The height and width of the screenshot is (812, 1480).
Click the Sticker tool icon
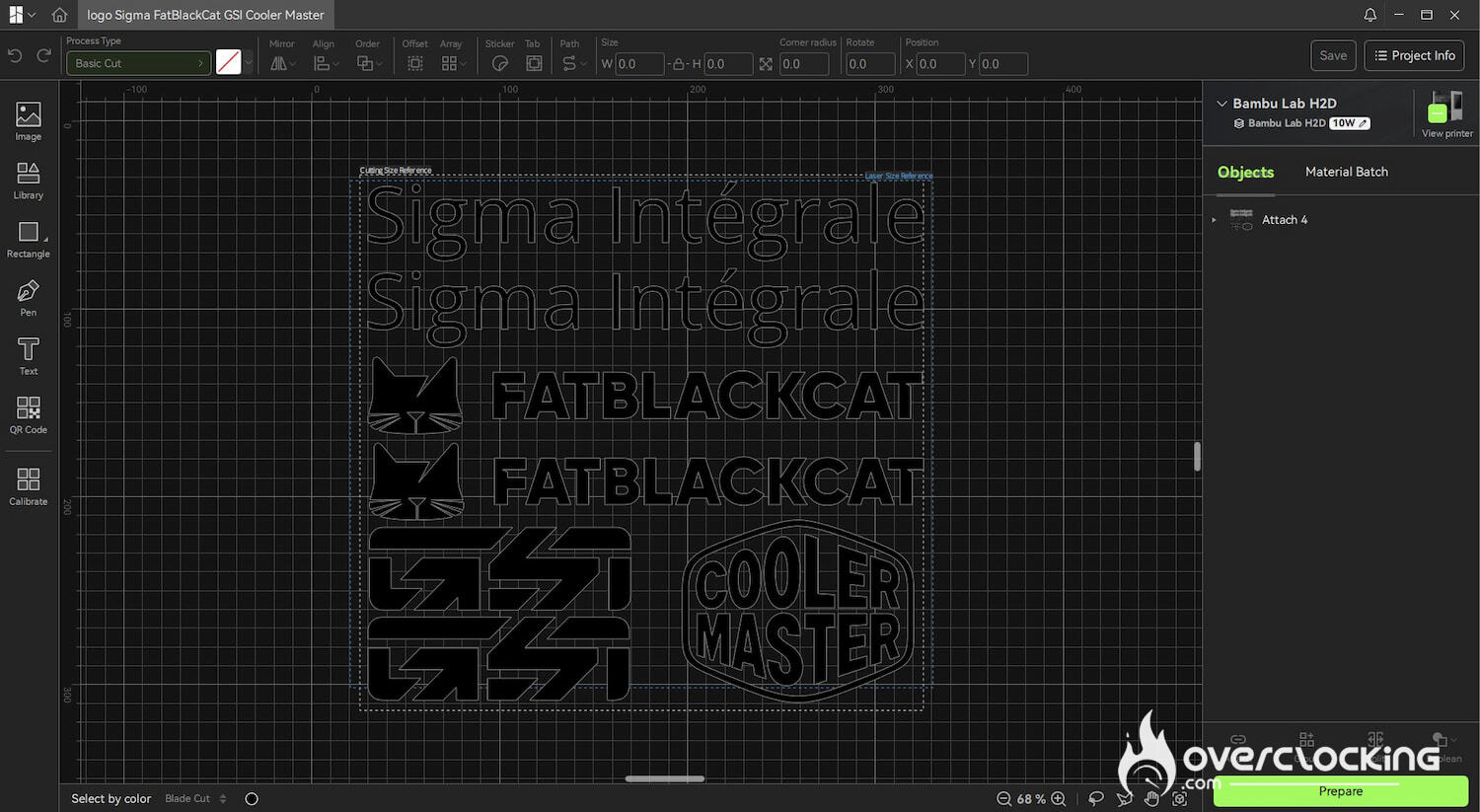(x=500, y=63)
